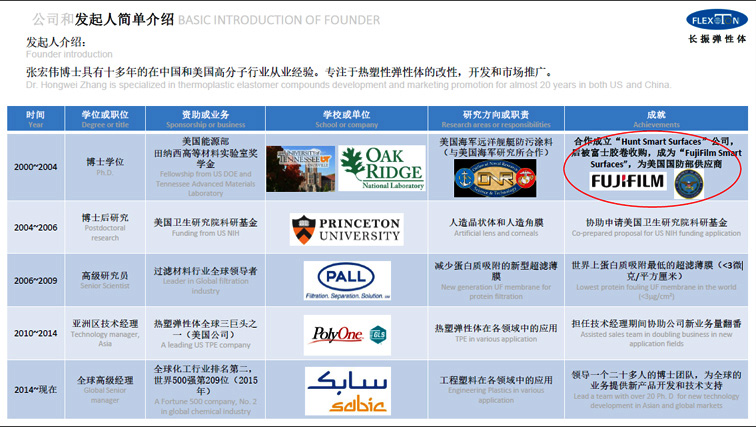Screen dimensions: 756x427
Task: Select the University of Tennessee logo
Action: click(x=299, y=168)
